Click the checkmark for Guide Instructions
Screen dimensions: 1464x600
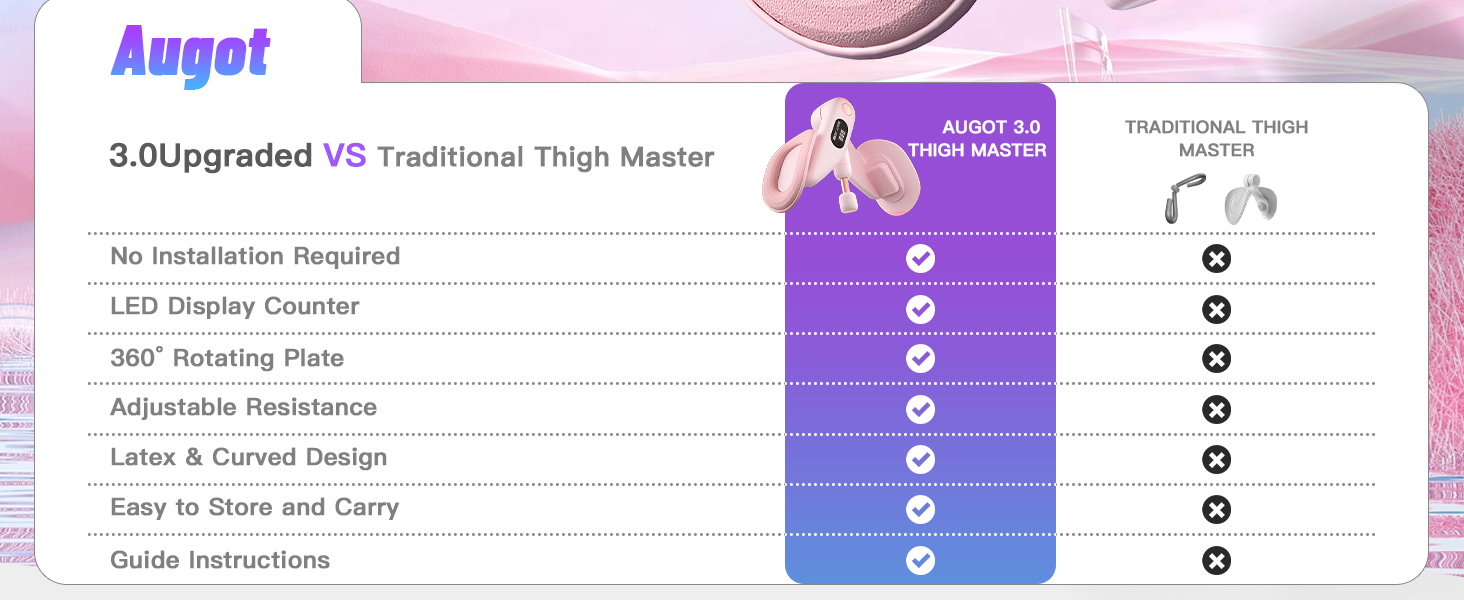pos(920,560)
